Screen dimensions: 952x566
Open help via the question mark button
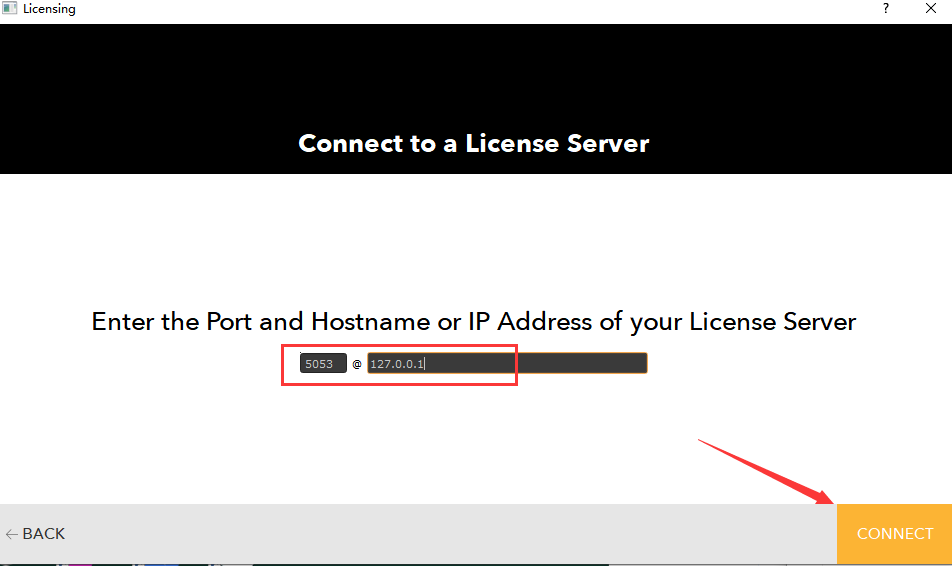pos(885,9)
